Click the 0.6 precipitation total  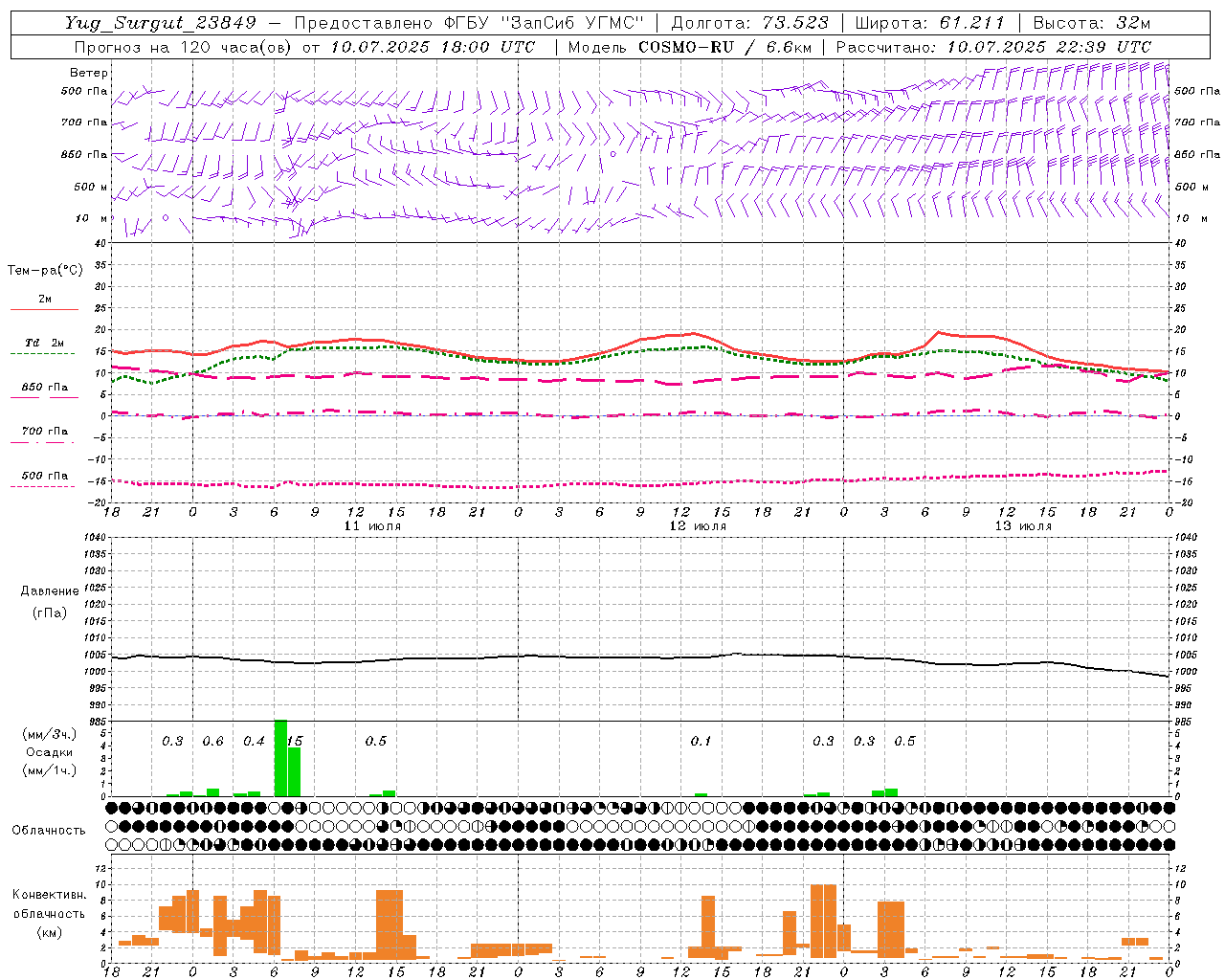pyautogui.click(x=212, y=742)
